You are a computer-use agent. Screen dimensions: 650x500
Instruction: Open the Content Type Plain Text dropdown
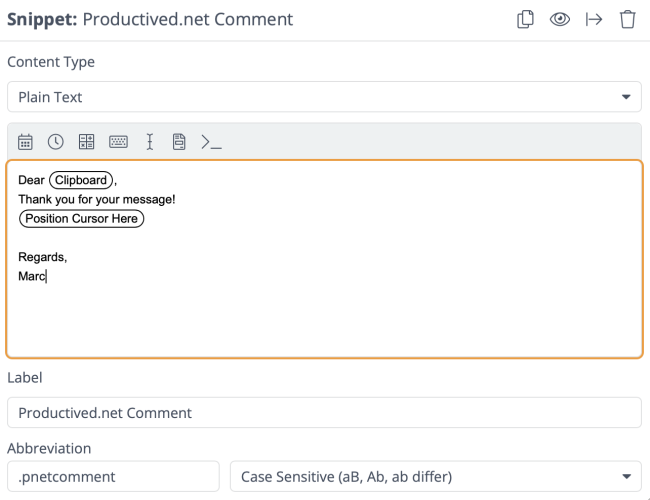(324, 97)
